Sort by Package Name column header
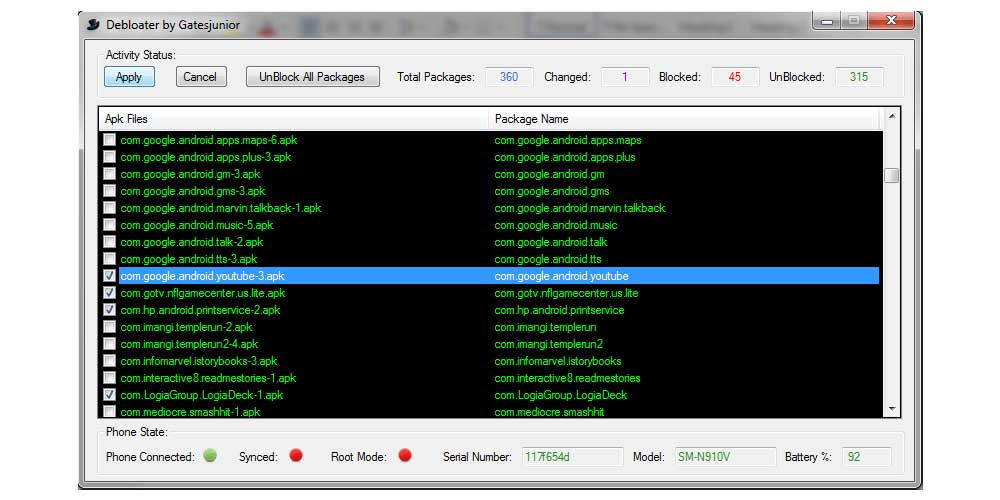 click(x=684, y=119)
